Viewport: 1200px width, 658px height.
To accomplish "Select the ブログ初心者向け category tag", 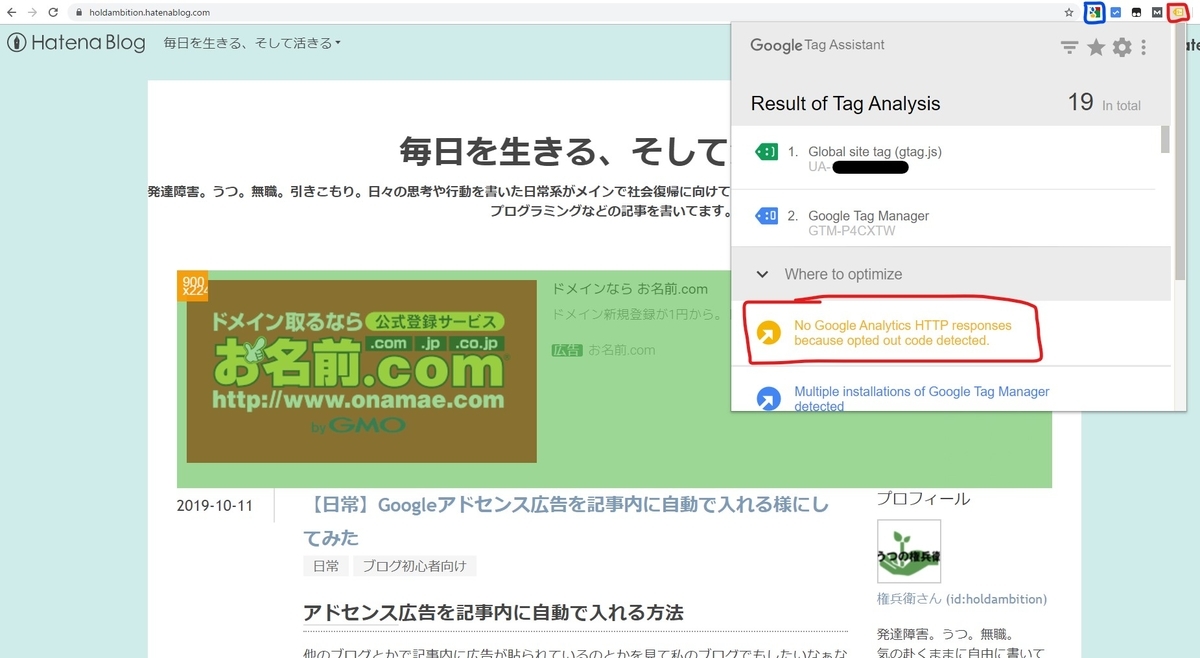I will pos(414,566).
